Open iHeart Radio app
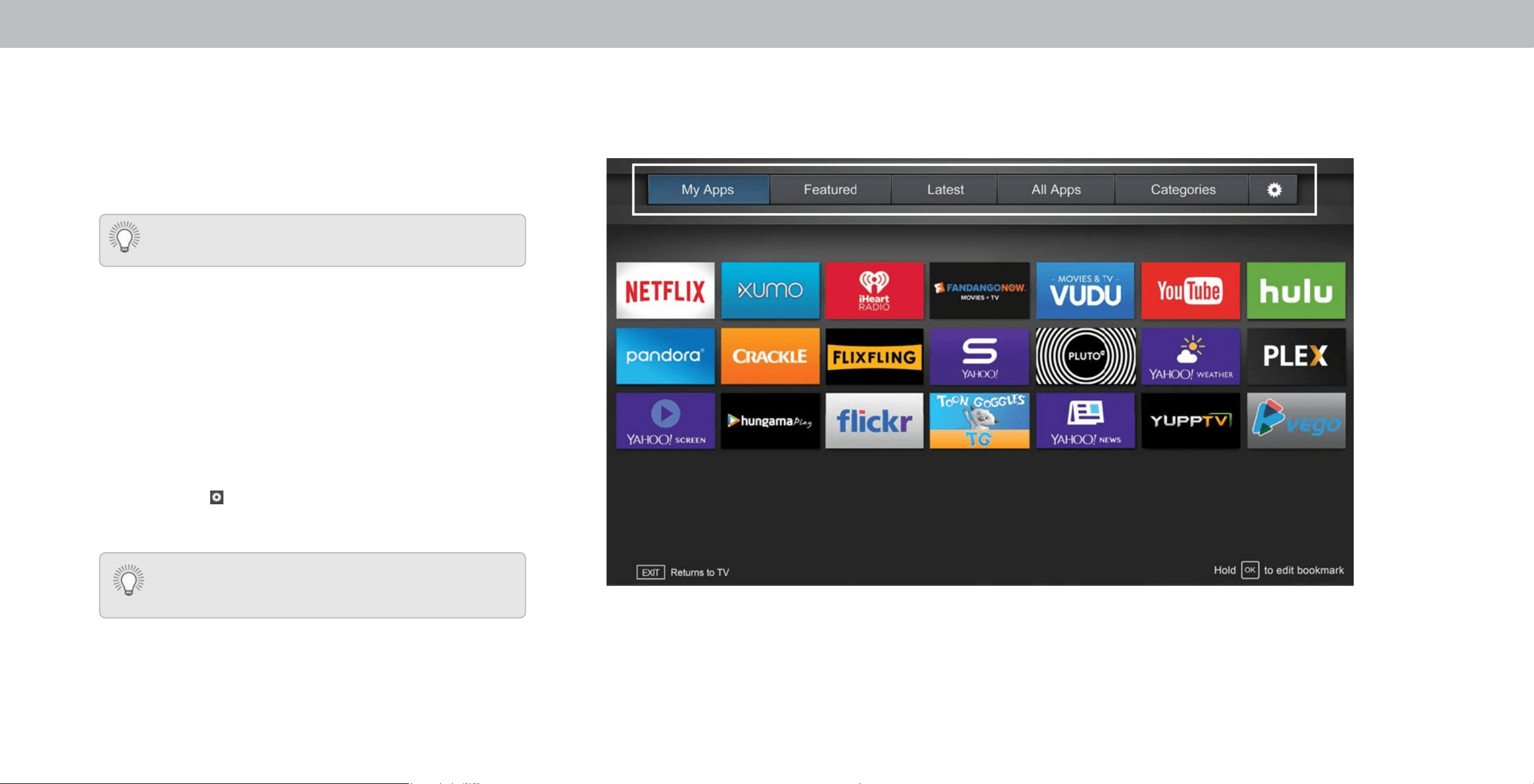1534x784 pixels. [875, 290]
